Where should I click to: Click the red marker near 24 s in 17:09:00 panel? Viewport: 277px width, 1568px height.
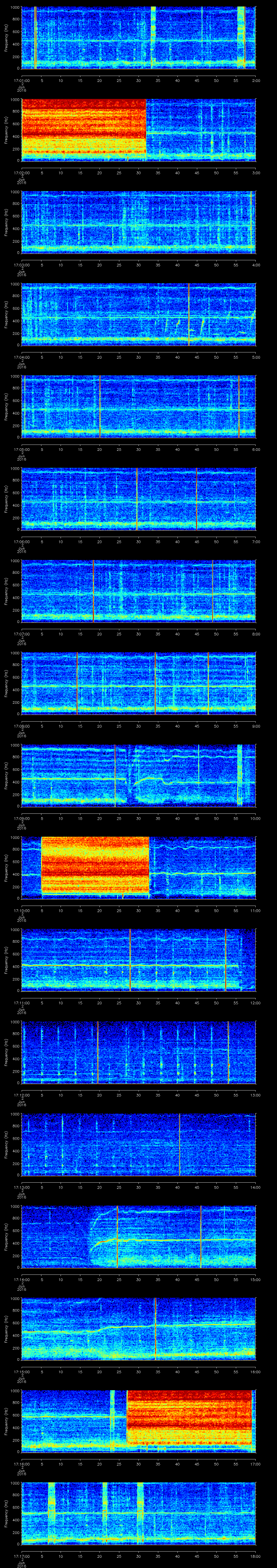coord(115,776)
